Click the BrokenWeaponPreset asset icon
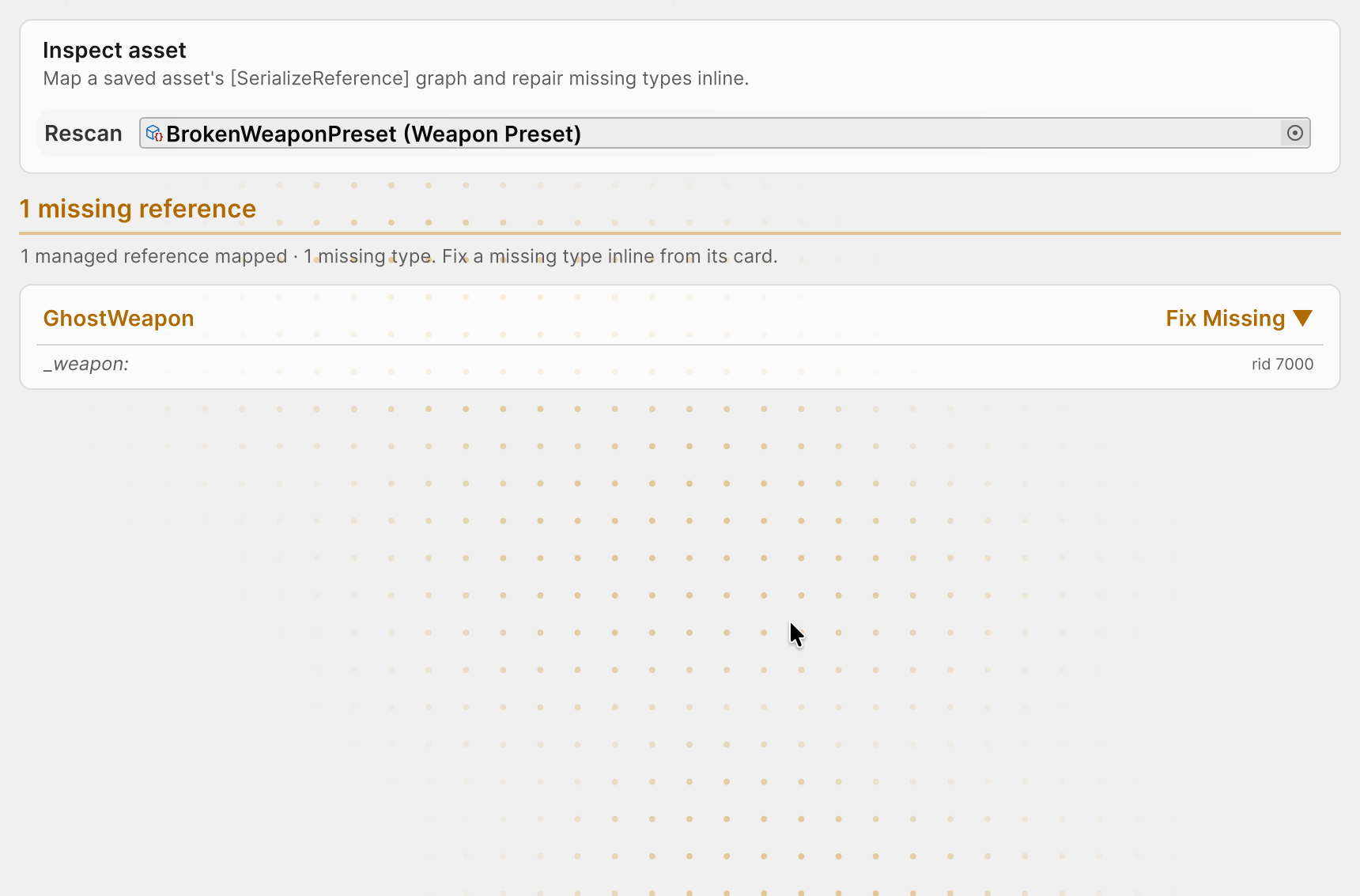Viewport: 1360px width, 896px height. tap(154, 133)
